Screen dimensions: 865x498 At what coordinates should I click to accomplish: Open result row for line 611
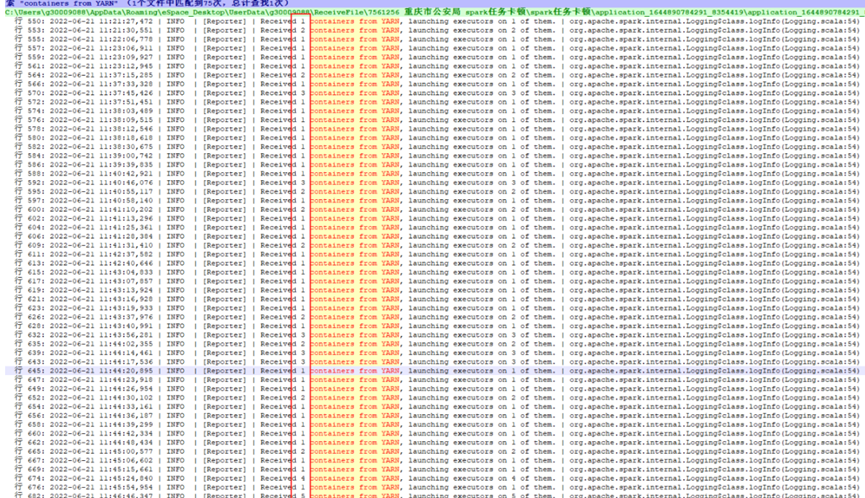pyautogui.click(x=435, y=254)
